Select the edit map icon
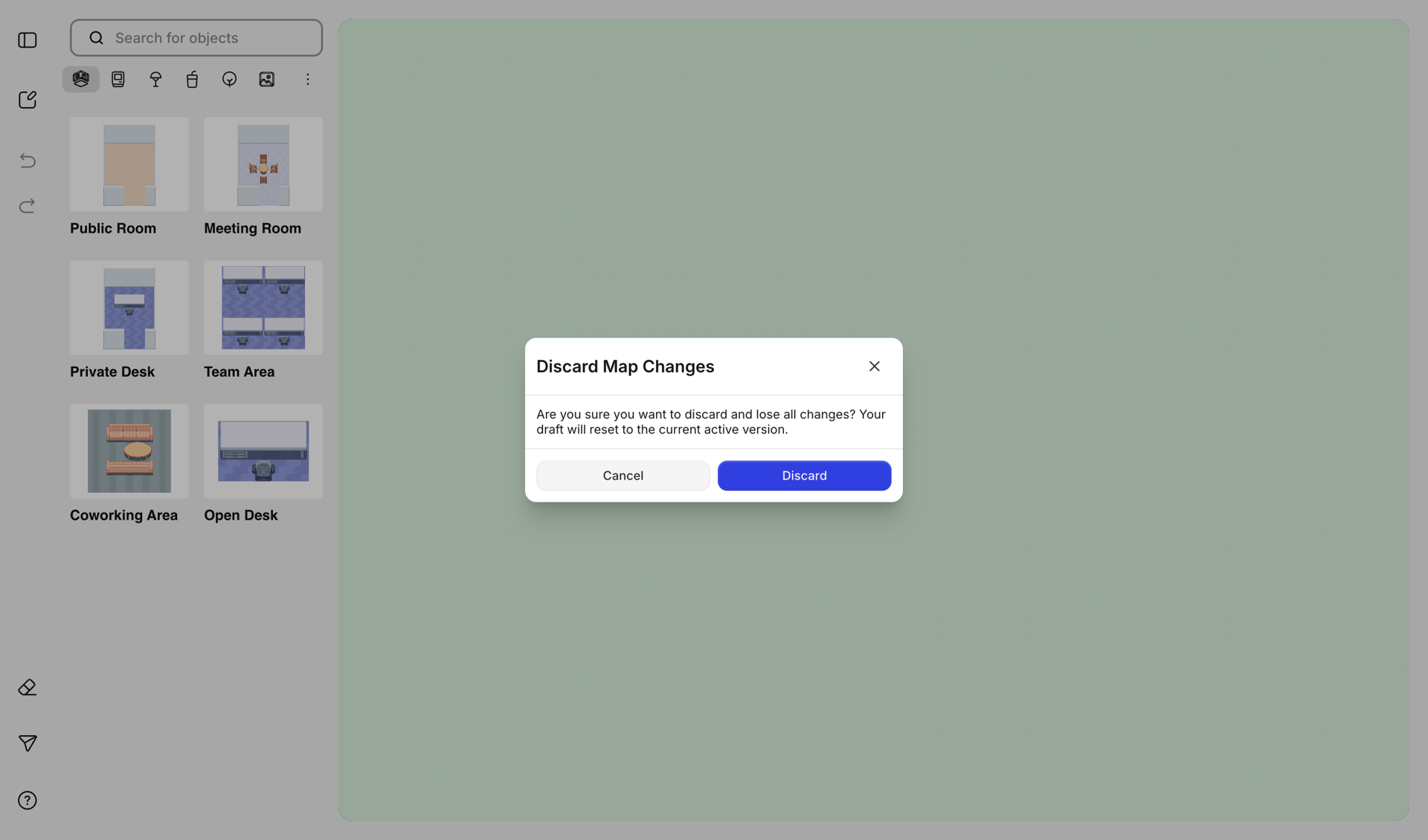 (27, 99)
